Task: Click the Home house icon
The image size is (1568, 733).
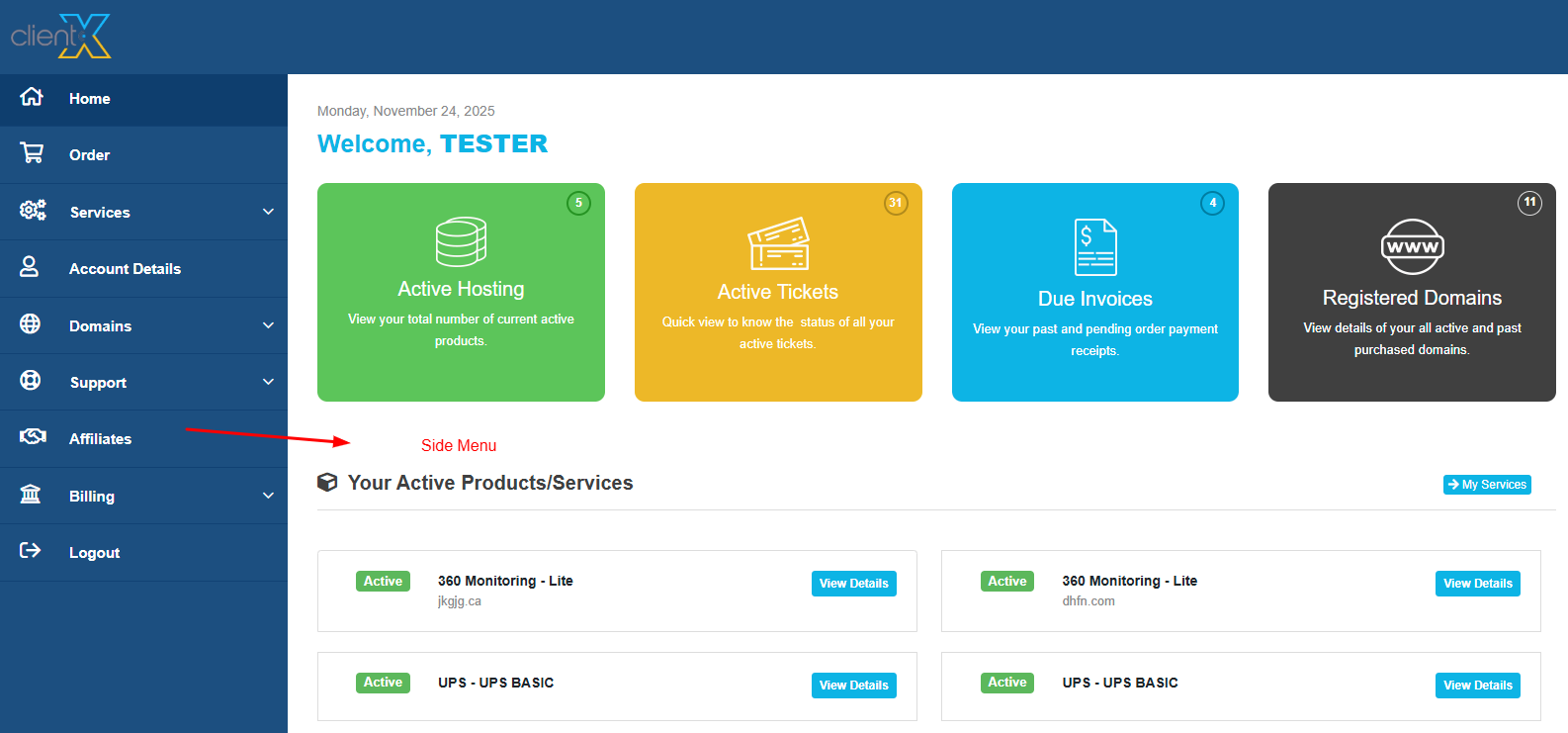Action: 32,97
